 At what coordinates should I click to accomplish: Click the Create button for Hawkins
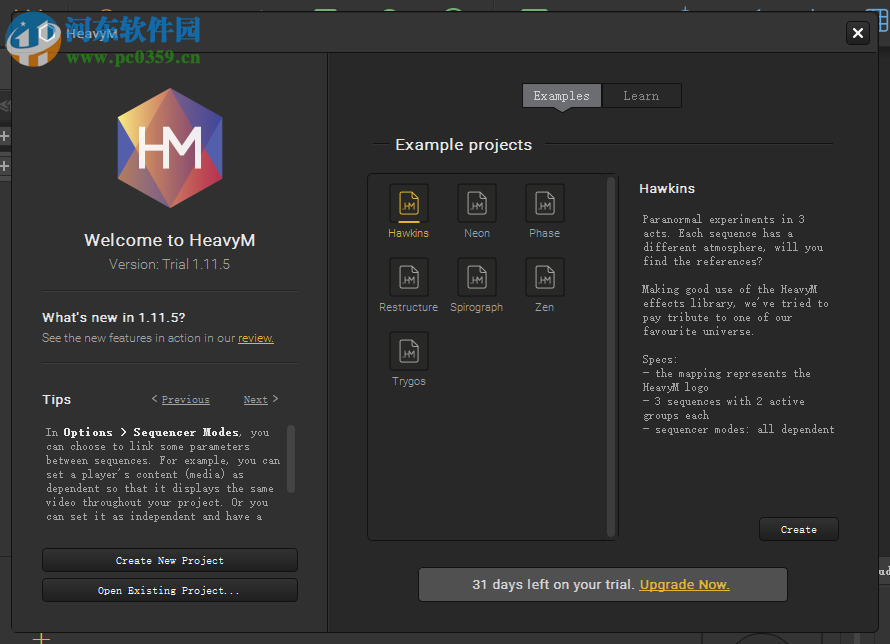click(x=799, y=529)
